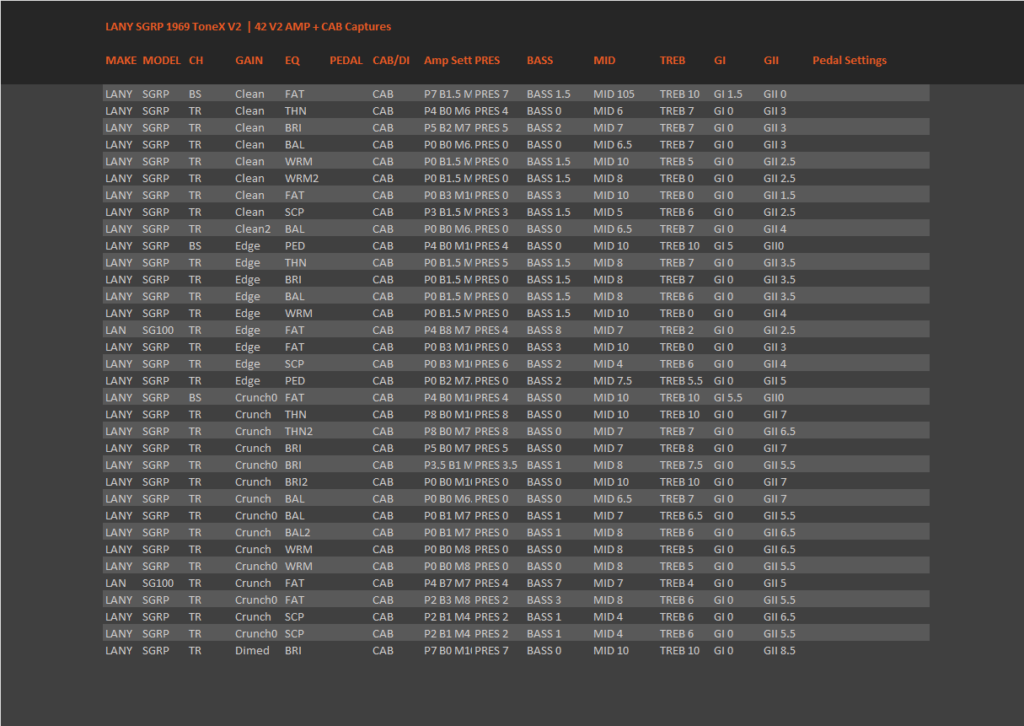The height and width of the screenshot is (726, 1024).
Task: Click the BASS column header
Action: pos(539,60)
